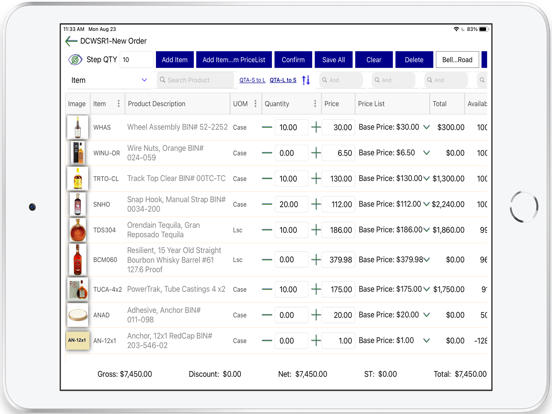Decrease quantity for AN-12x1 anchor
This screenshot has width=552, height=414.
click(x=267, y=341)
